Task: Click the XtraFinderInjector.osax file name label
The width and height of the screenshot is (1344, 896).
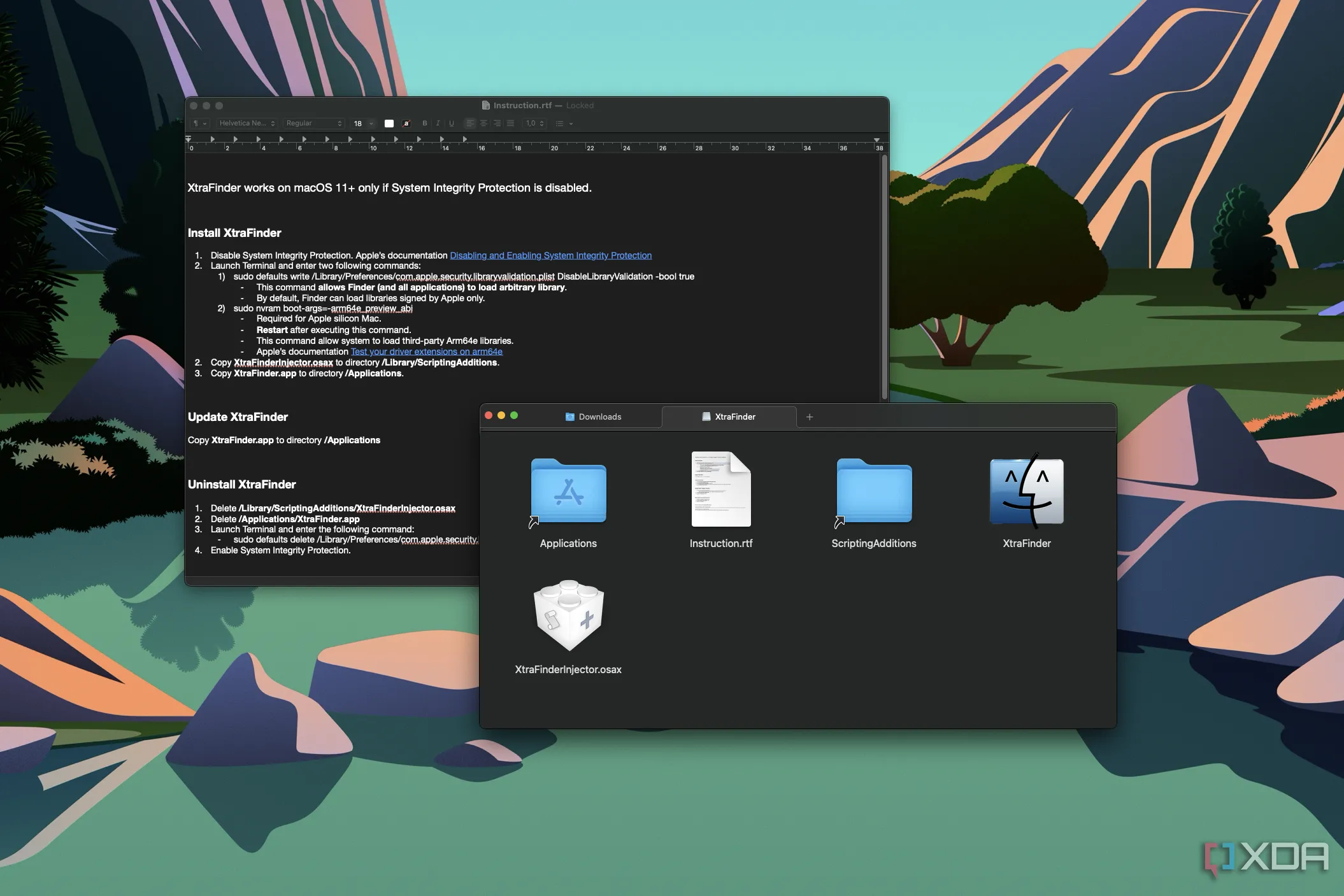Action: [568, 669]
